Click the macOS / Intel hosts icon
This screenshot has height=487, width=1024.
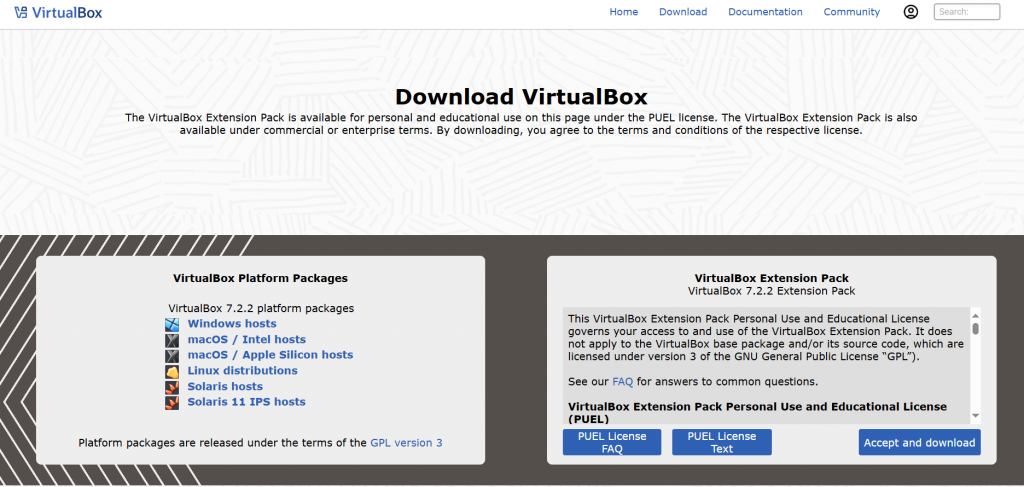172,339
